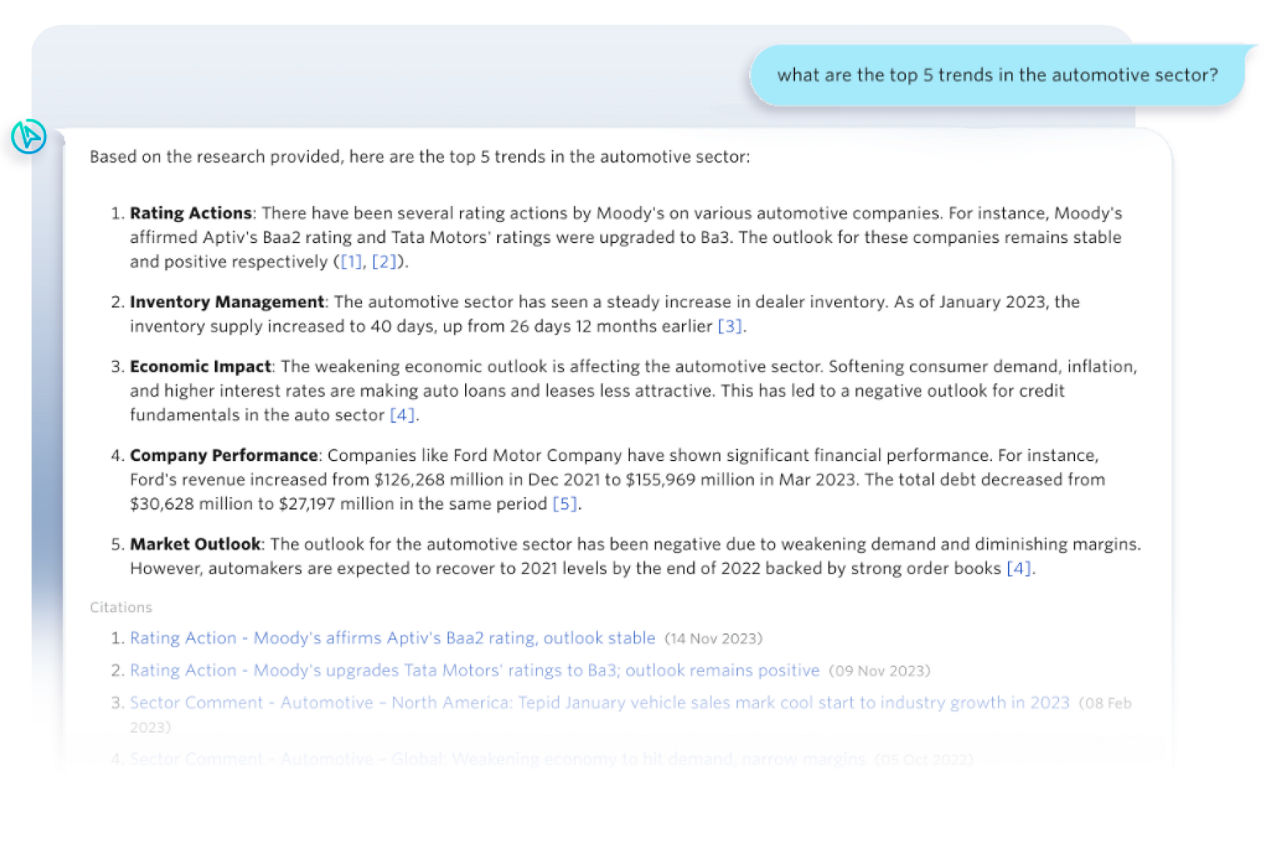Screen dimensions: 1280x846
Task: Click citation [4] in Economic Impact point
Action: tap(401, 415)
